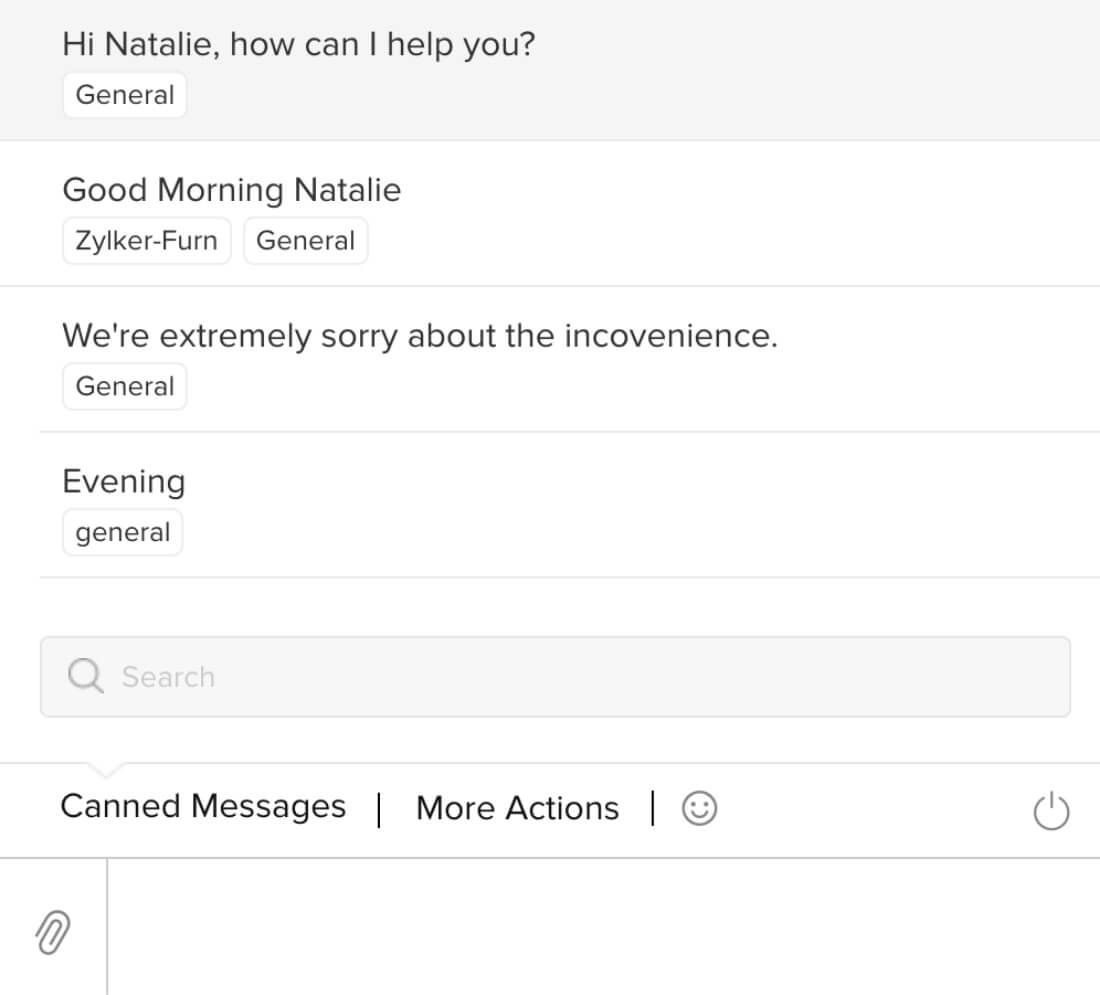Open the emoji smiley picker
Viewport: 1100px width, 995px height.
(x=699, y=808)
